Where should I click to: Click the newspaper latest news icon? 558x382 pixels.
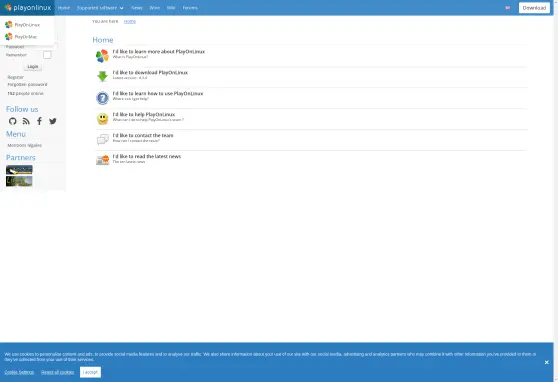click(102, 160)
